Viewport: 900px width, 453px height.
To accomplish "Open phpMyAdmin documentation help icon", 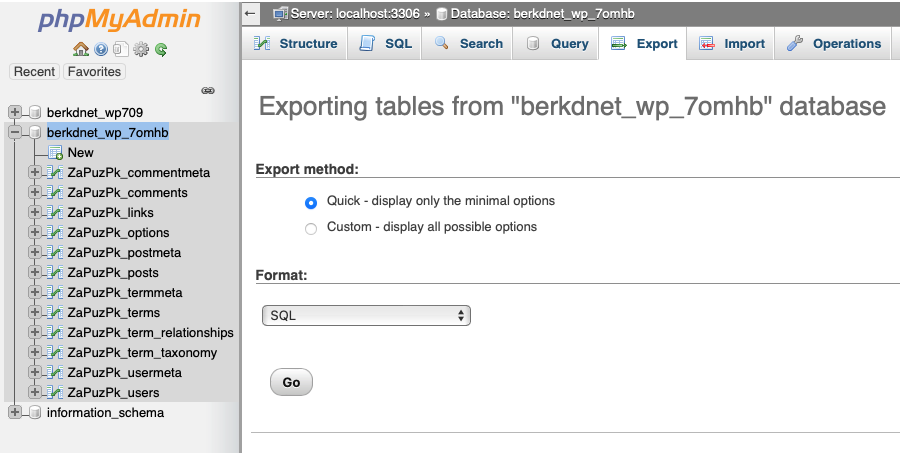I will 101,49.
